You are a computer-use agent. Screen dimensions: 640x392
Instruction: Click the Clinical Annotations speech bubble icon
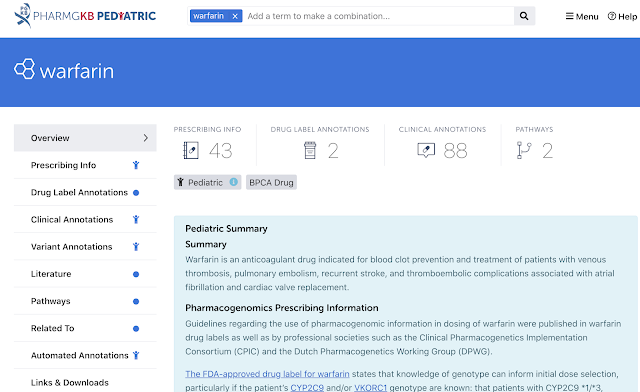pos(426,150)
